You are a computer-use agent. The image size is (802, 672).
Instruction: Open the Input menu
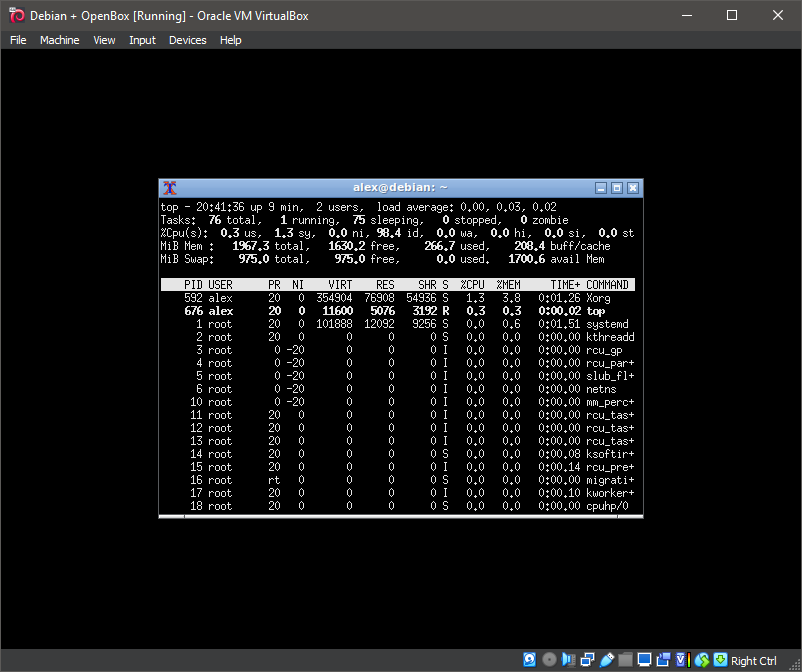[x=142, y=40]
